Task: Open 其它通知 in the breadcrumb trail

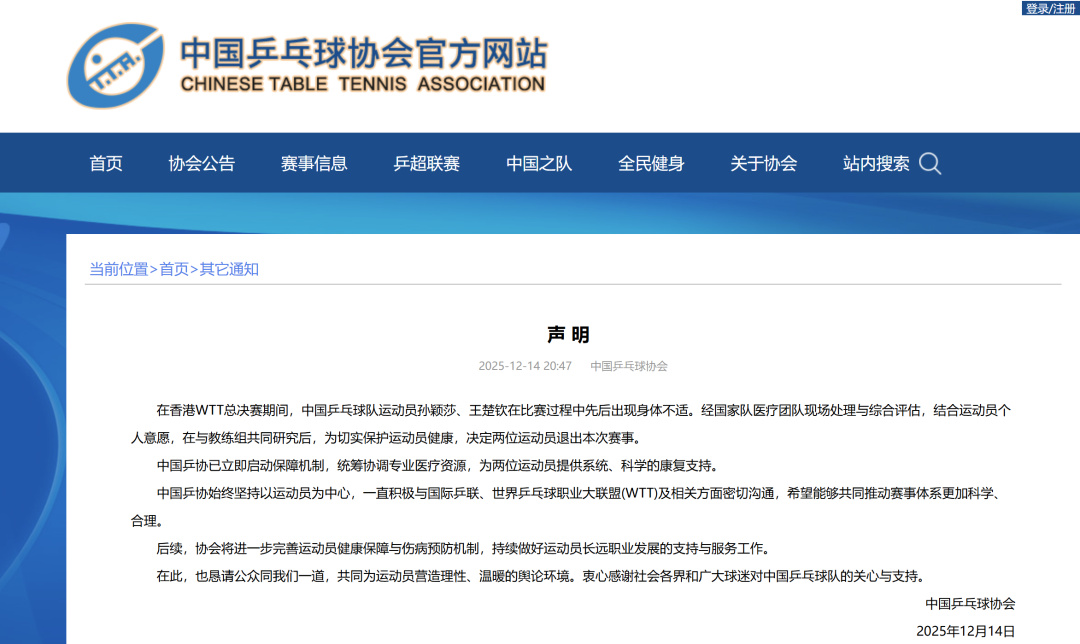Action: click(x=229, y=269)
